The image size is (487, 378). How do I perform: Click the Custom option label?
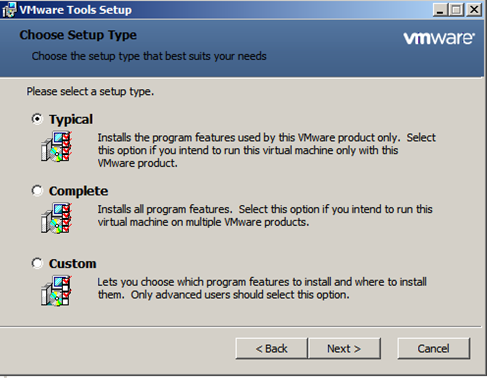(x=72, y=263)
